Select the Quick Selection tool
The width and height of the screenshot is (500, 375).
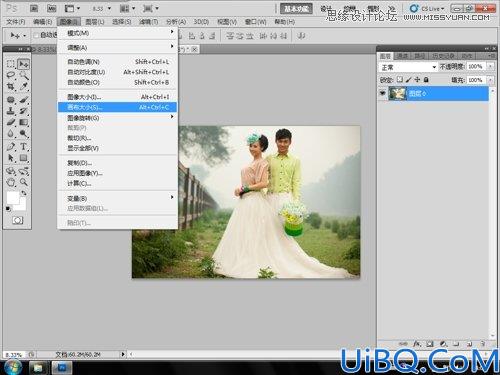[x=24, y=75]
